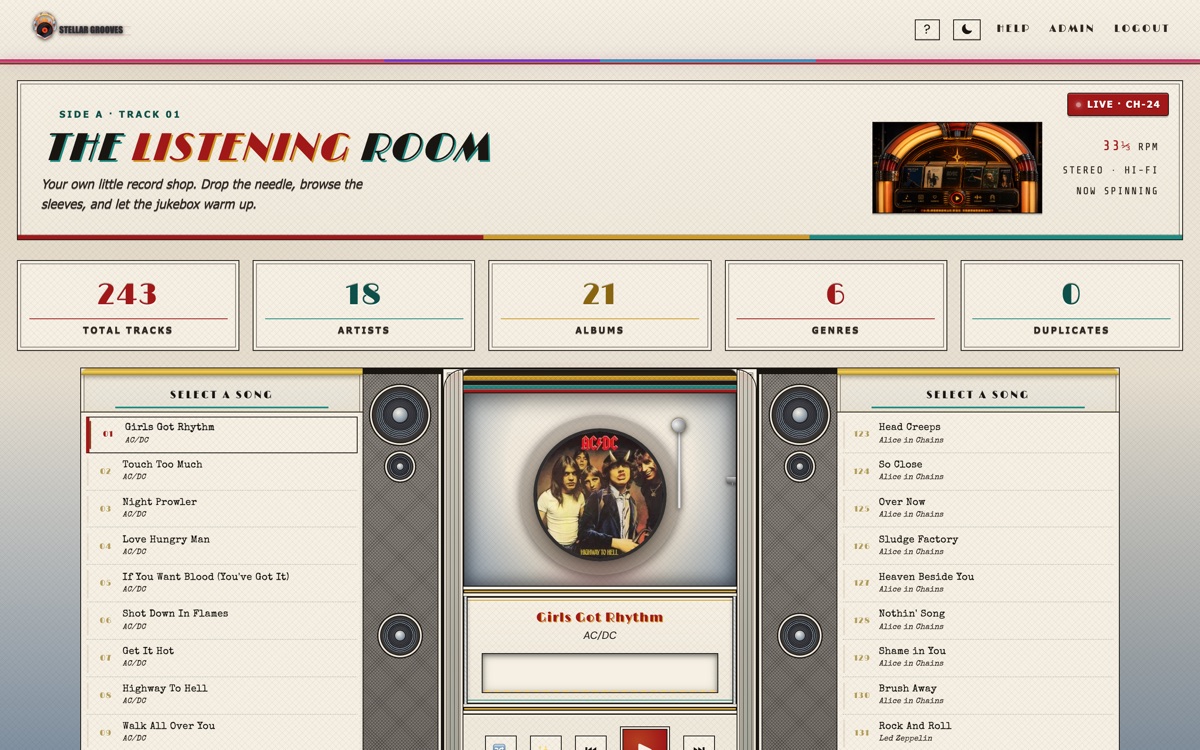Select track 124 So Close
Viewport: 1200px width, 750px height.
[978, 470]
